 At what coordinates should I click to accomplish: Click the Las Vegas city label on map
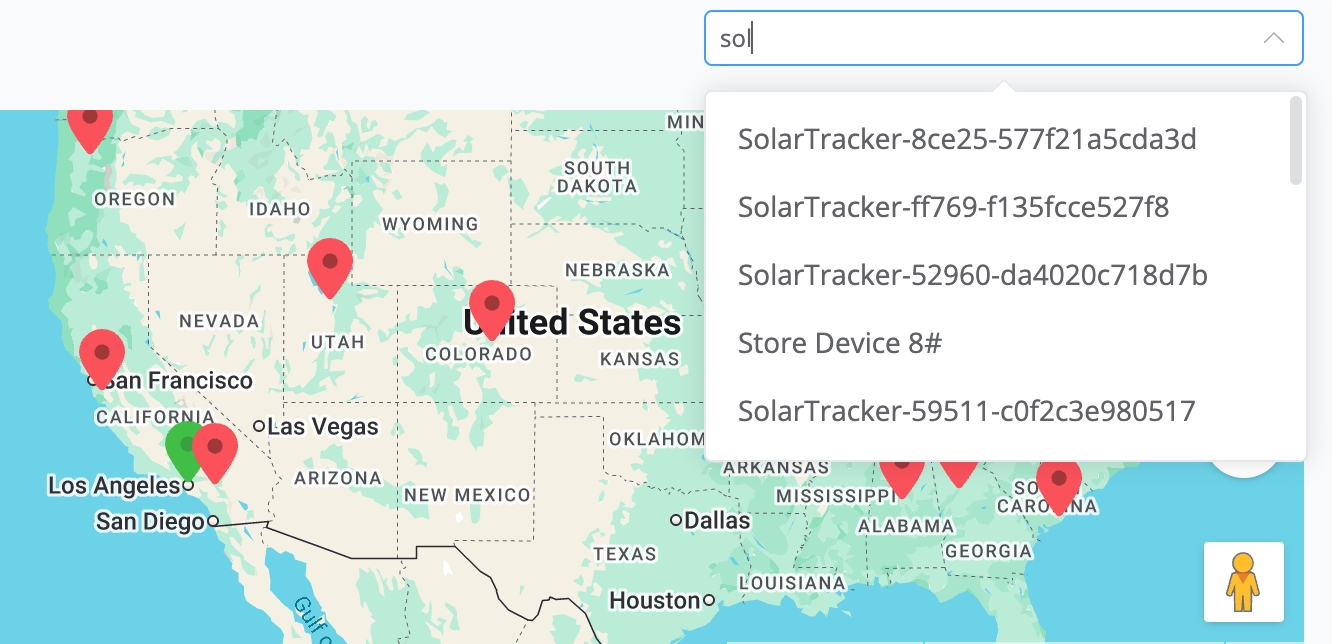point(322,427)
